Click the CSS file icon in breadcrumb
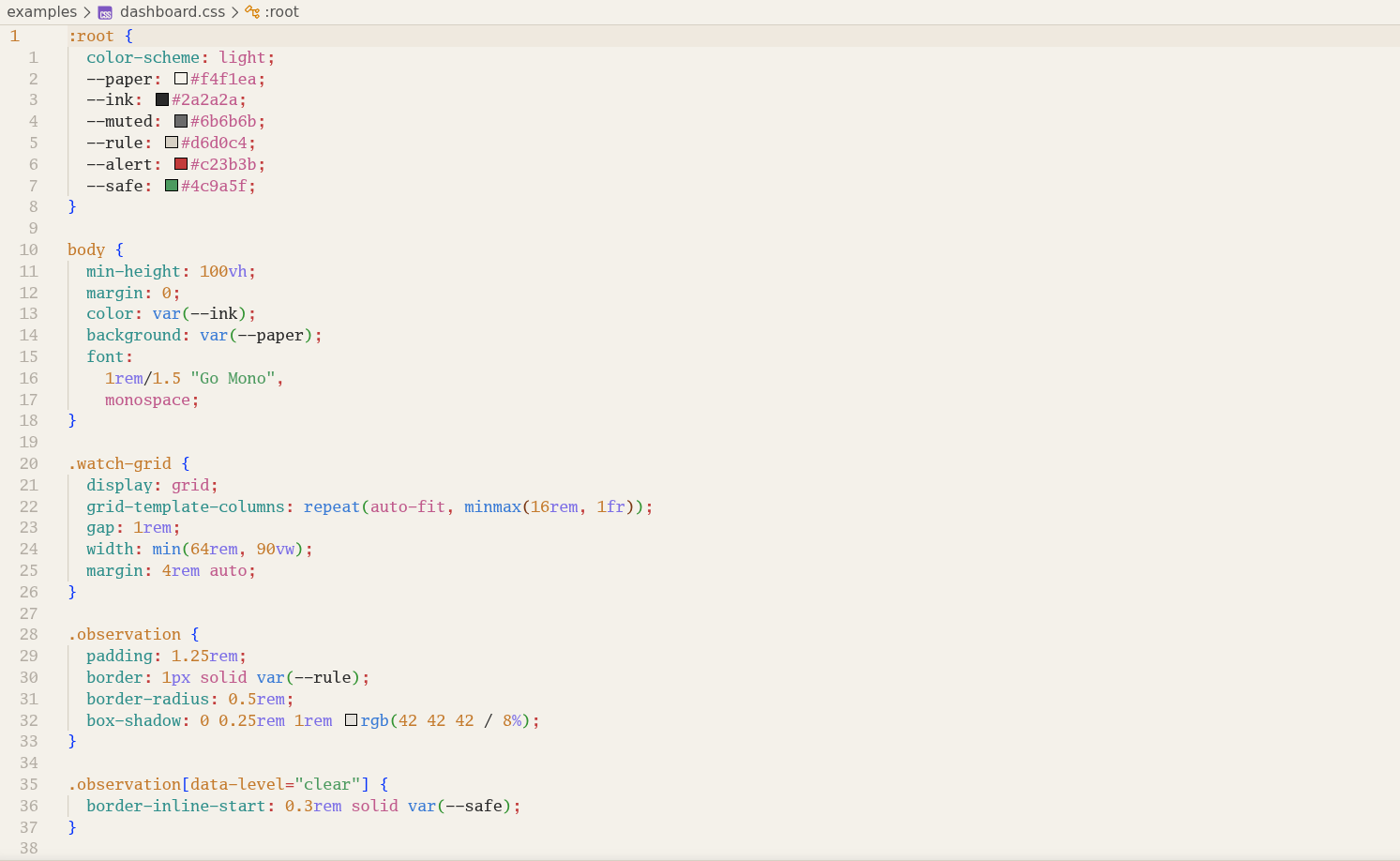 tap(105, 13)
